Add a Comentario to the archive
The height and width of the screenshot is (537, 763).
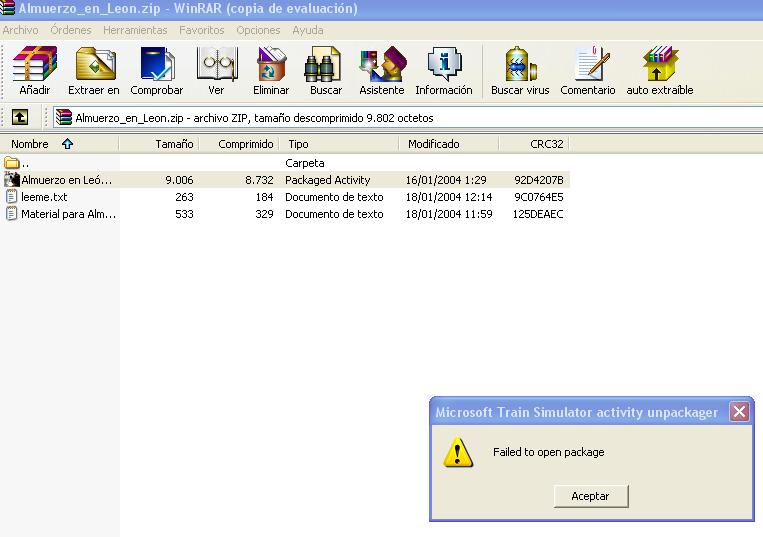[x=588, y=71]
